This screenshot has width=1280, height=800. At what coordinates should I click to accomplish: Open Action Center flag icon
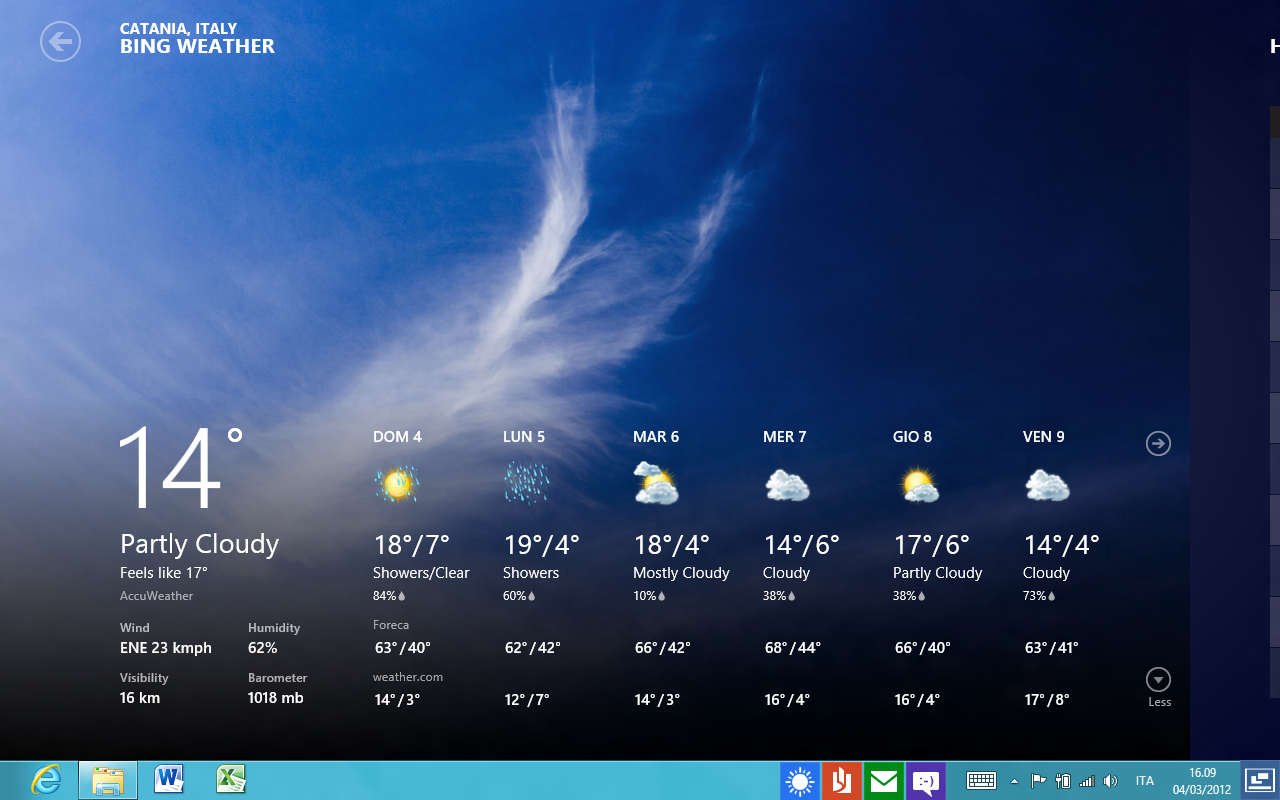[x=1038, y=780]
